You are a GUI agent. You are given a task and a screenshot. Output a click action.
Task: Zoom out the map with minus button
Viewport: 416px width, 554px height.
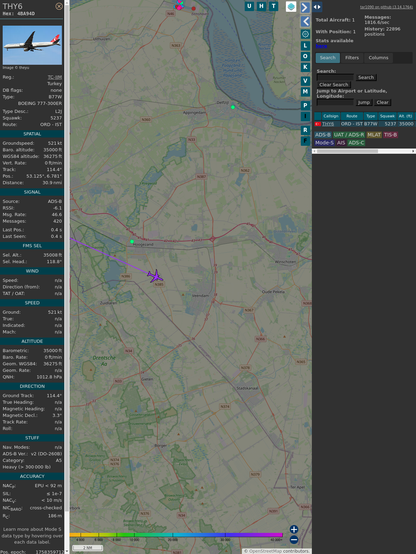point(294,540)
